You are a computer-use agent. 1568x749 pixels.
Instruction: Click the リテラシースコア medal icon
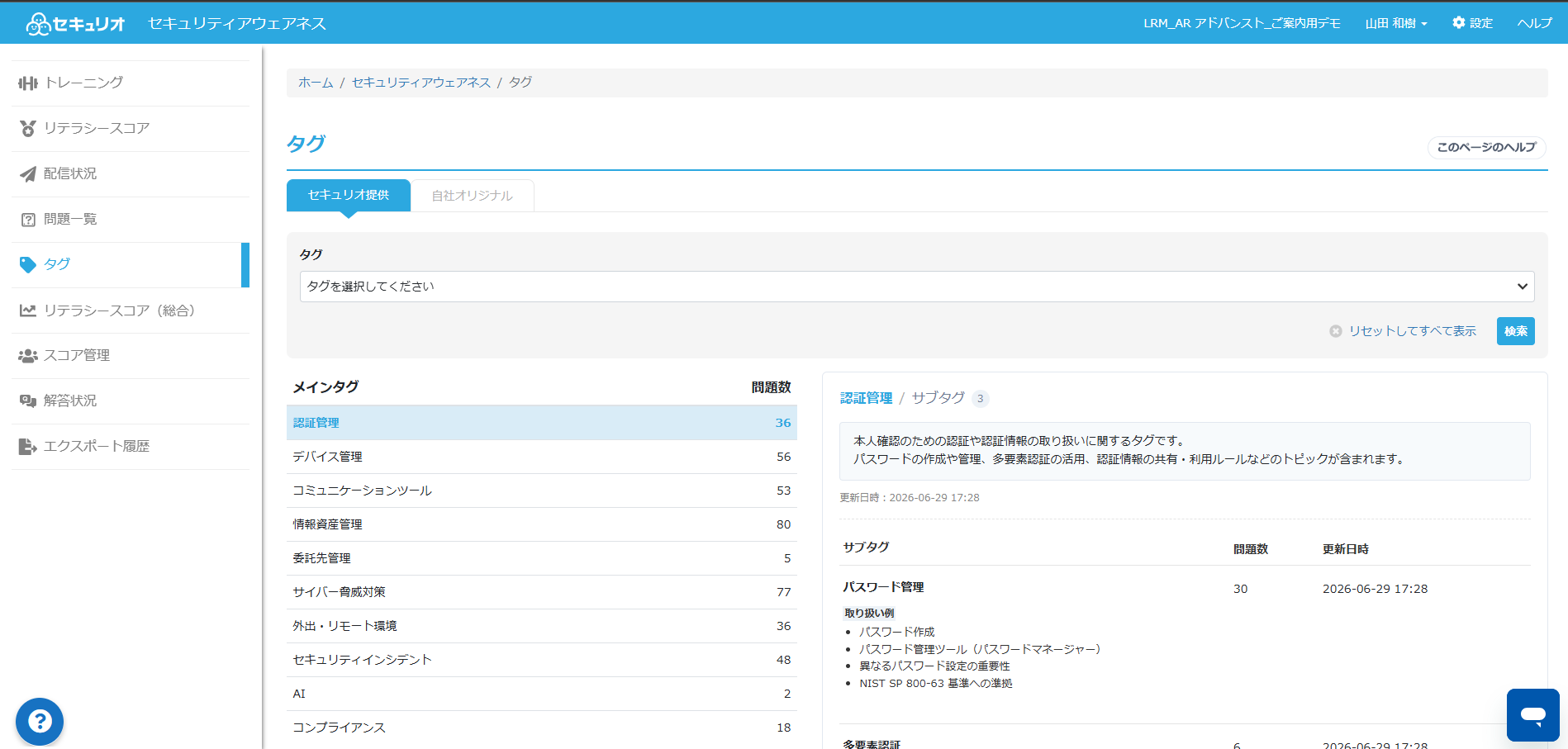tap(28, 129)
